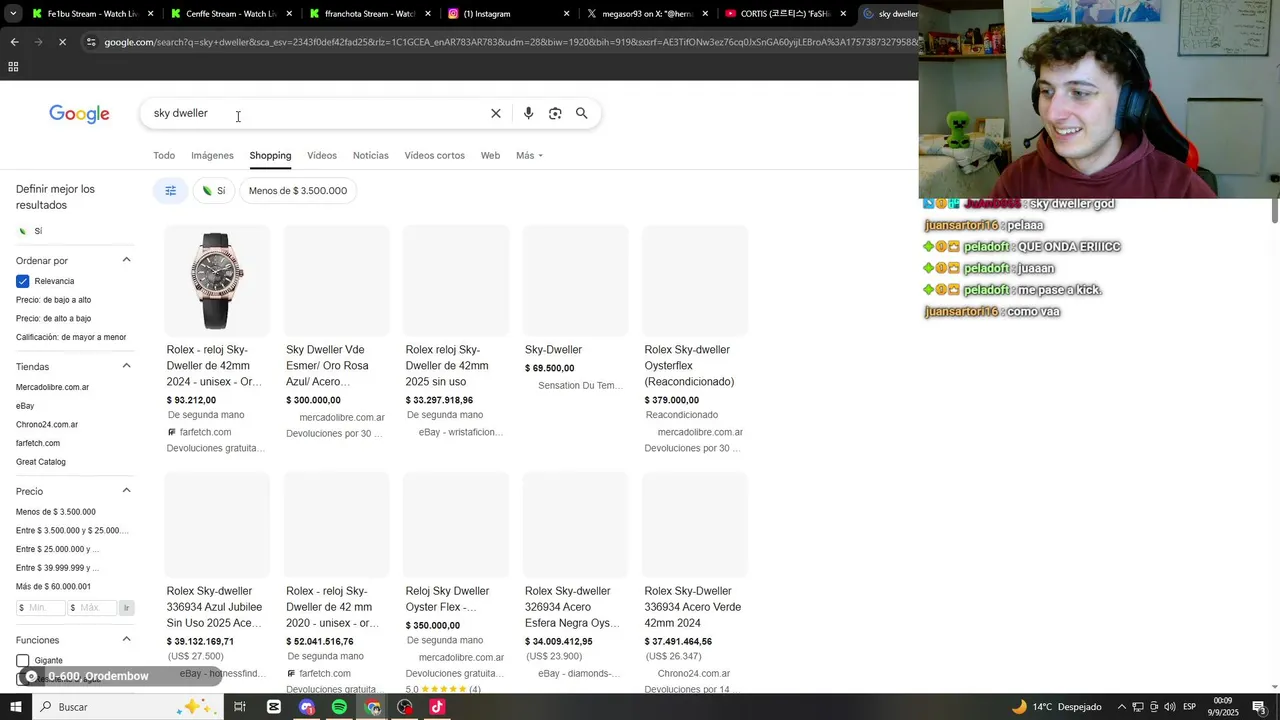The width and height of the screenshot is (1280, 720).
Task: Collapse the Precio section
Action: (x=126, y=491)
